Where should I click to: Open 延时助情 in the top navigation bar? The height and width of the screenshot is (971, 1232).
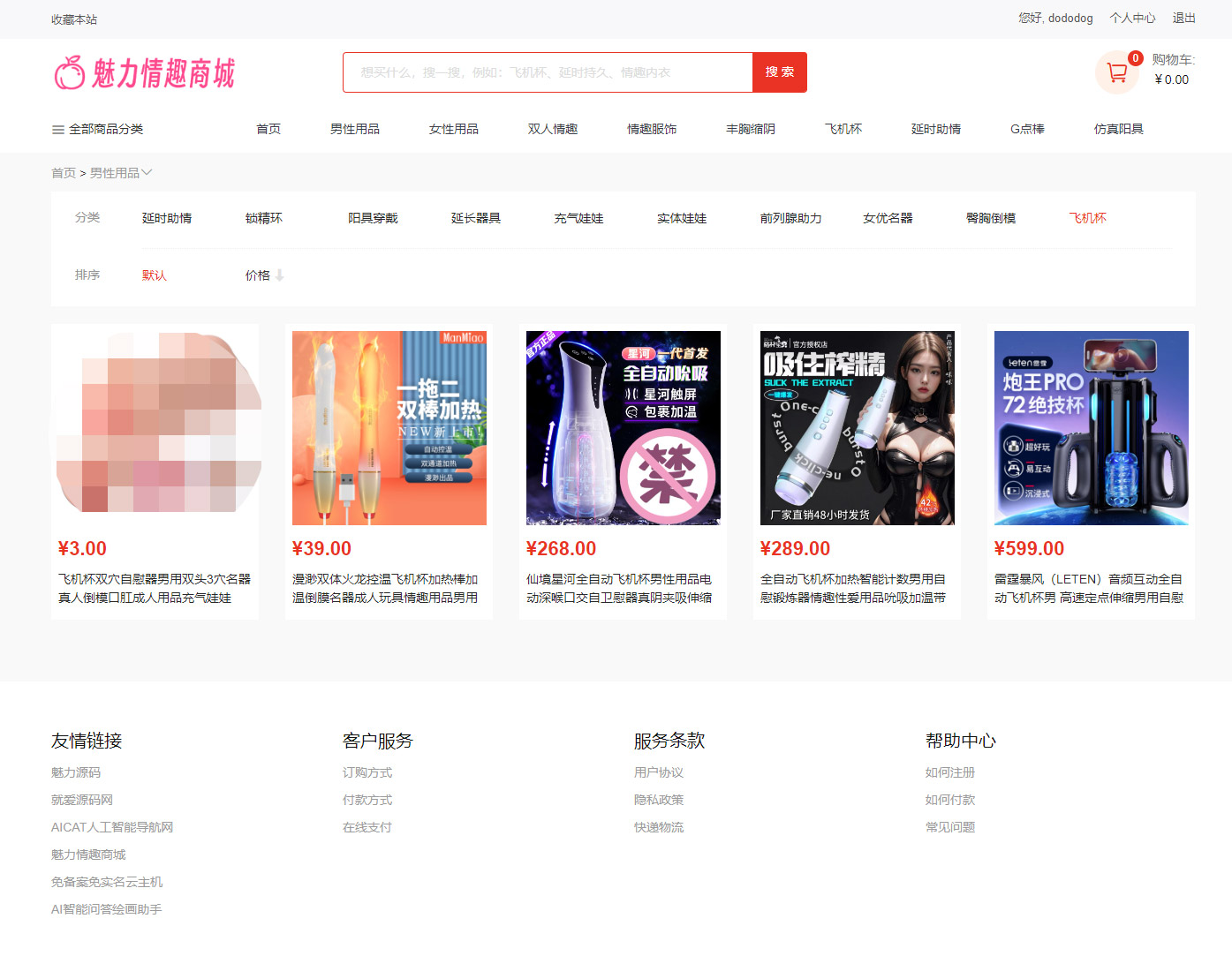pos(936,129)
